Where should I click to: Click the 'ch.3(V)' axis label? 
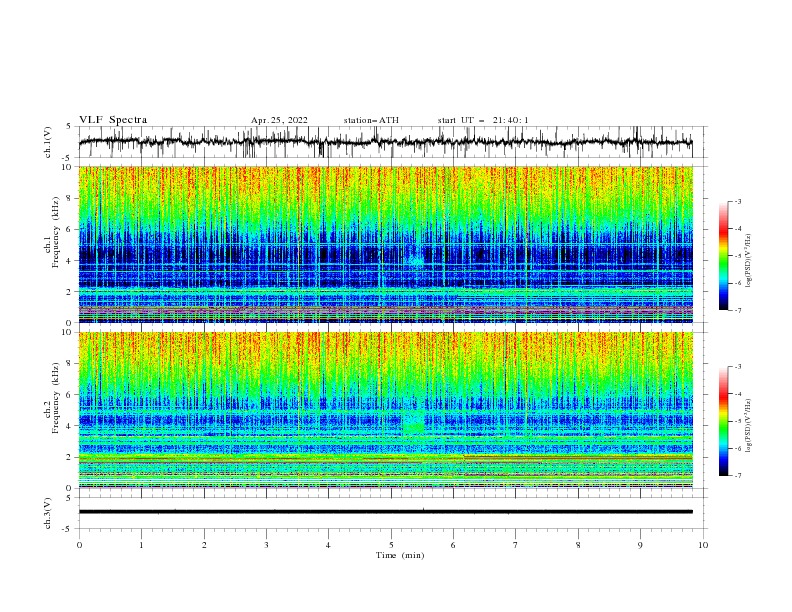[x=48, y=514]
